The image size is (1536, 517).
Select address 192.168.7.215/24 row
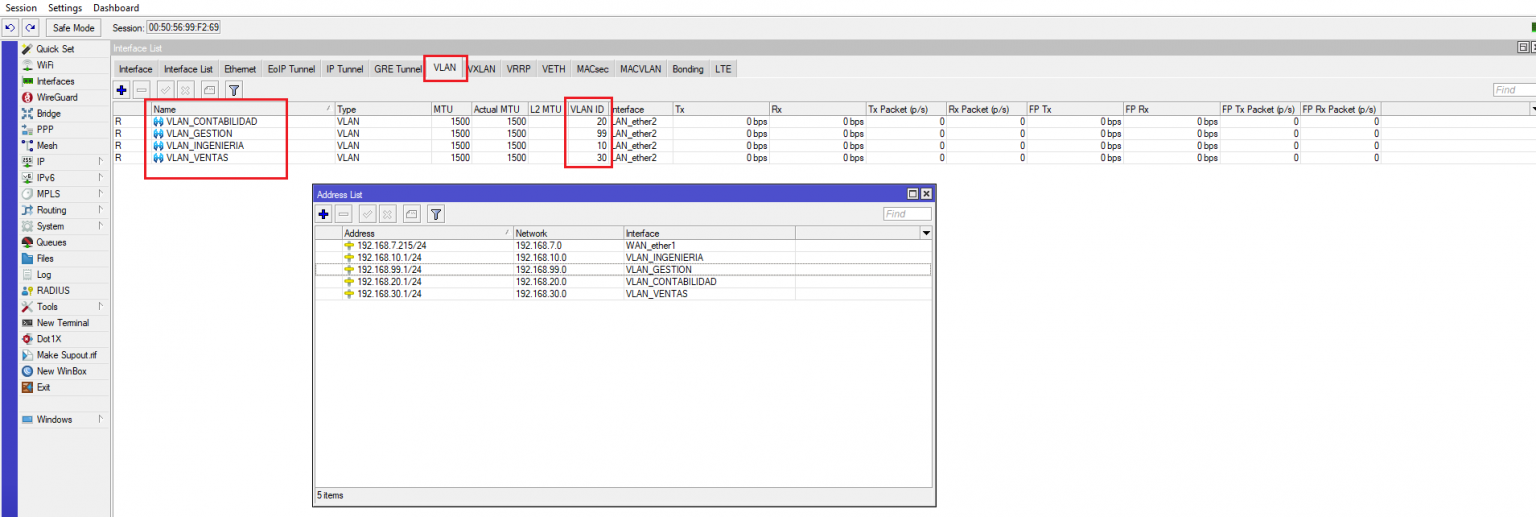click(x=623, y=245)
